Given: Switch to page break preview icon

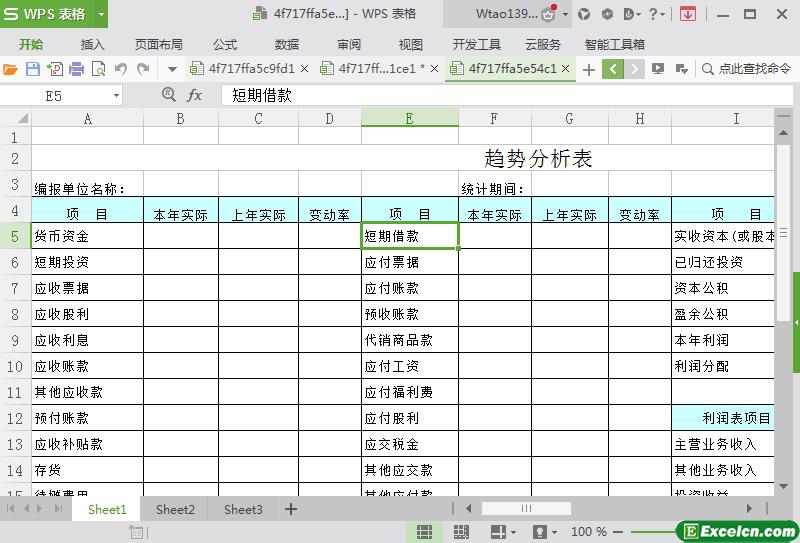Looking at the screenshot, I should pyautogui.click(x=461, y=532).
